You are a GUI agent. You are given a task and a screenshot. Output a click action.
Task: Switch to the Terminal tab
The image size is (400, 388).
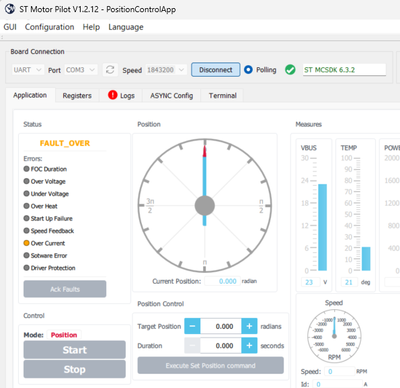pyautogui.click(x=222, y=96)
